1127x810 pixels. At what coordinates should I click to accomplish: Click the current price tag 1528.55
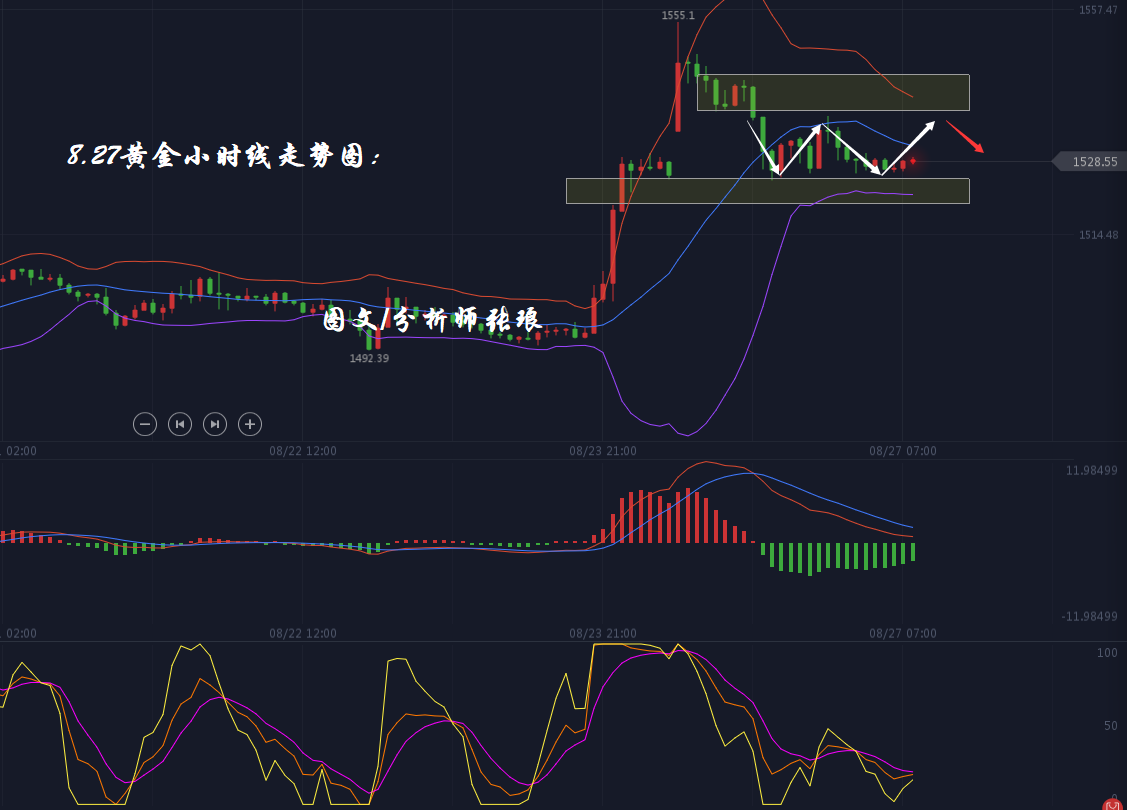1094,161
